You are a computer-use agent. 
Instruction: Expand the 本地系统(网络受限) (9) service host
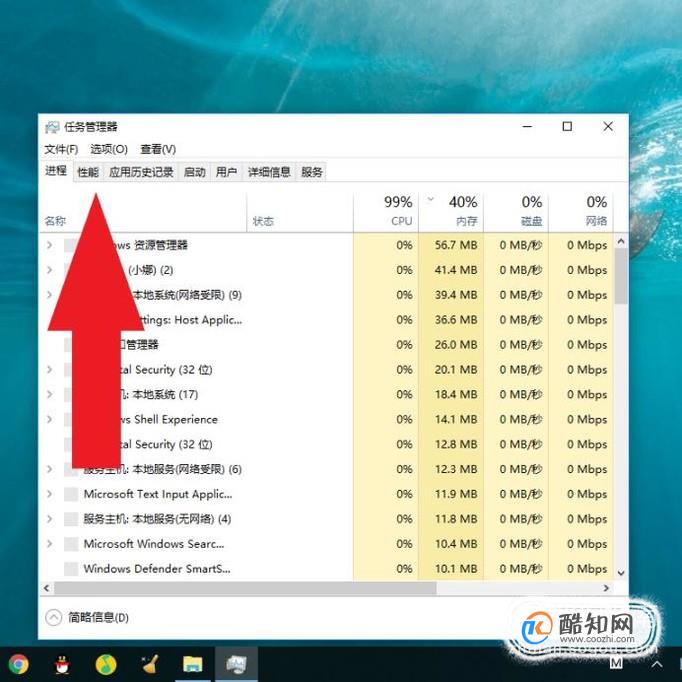coord(50,294)
